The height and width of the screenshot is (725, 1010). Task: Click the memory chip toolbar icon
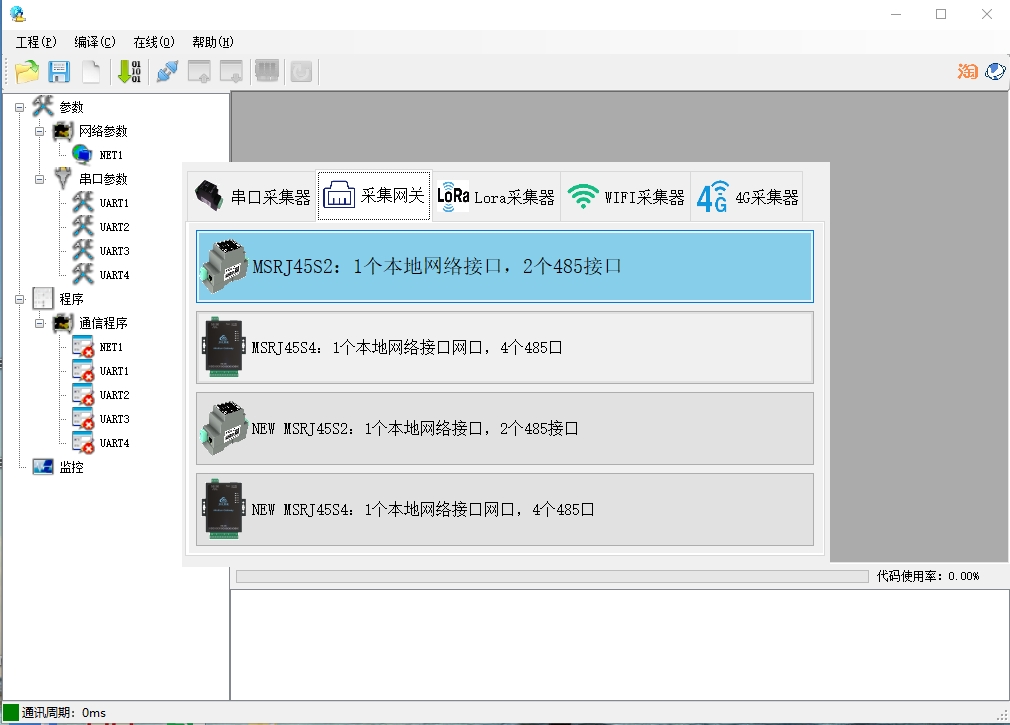267,71
